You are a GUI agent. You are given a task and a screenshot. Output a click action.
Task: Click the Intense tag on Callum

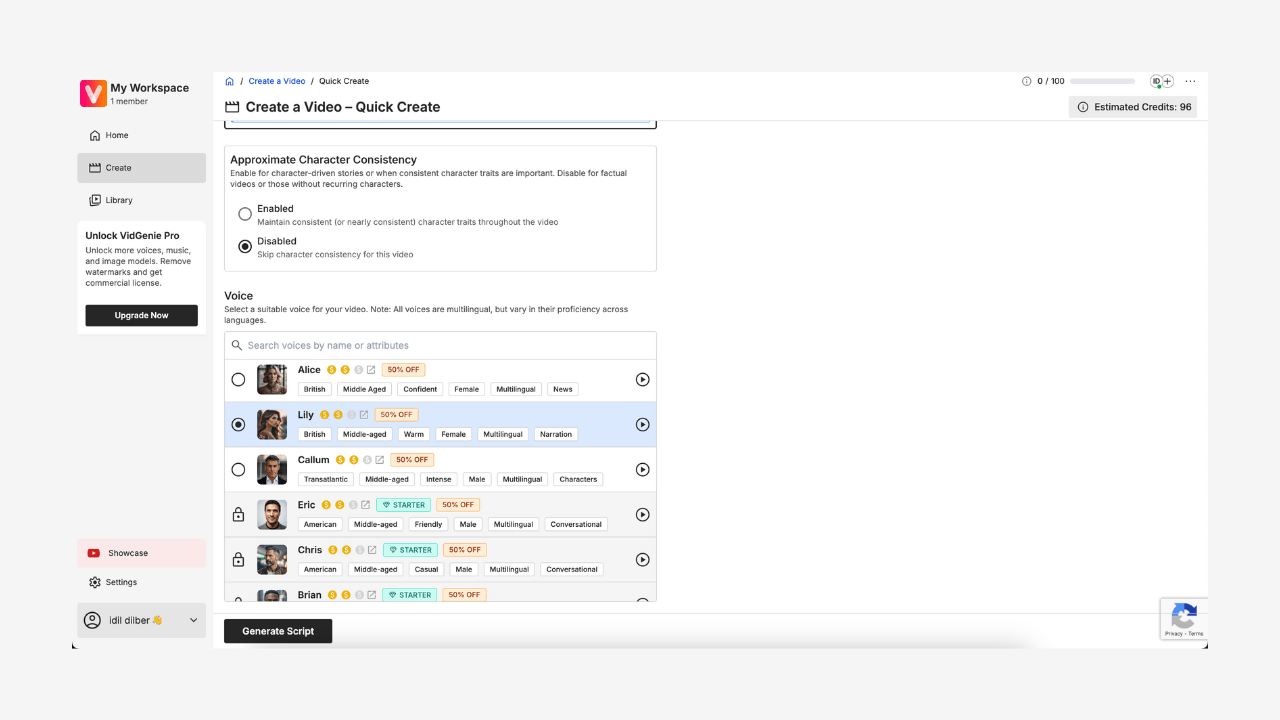tap(439, 479)
